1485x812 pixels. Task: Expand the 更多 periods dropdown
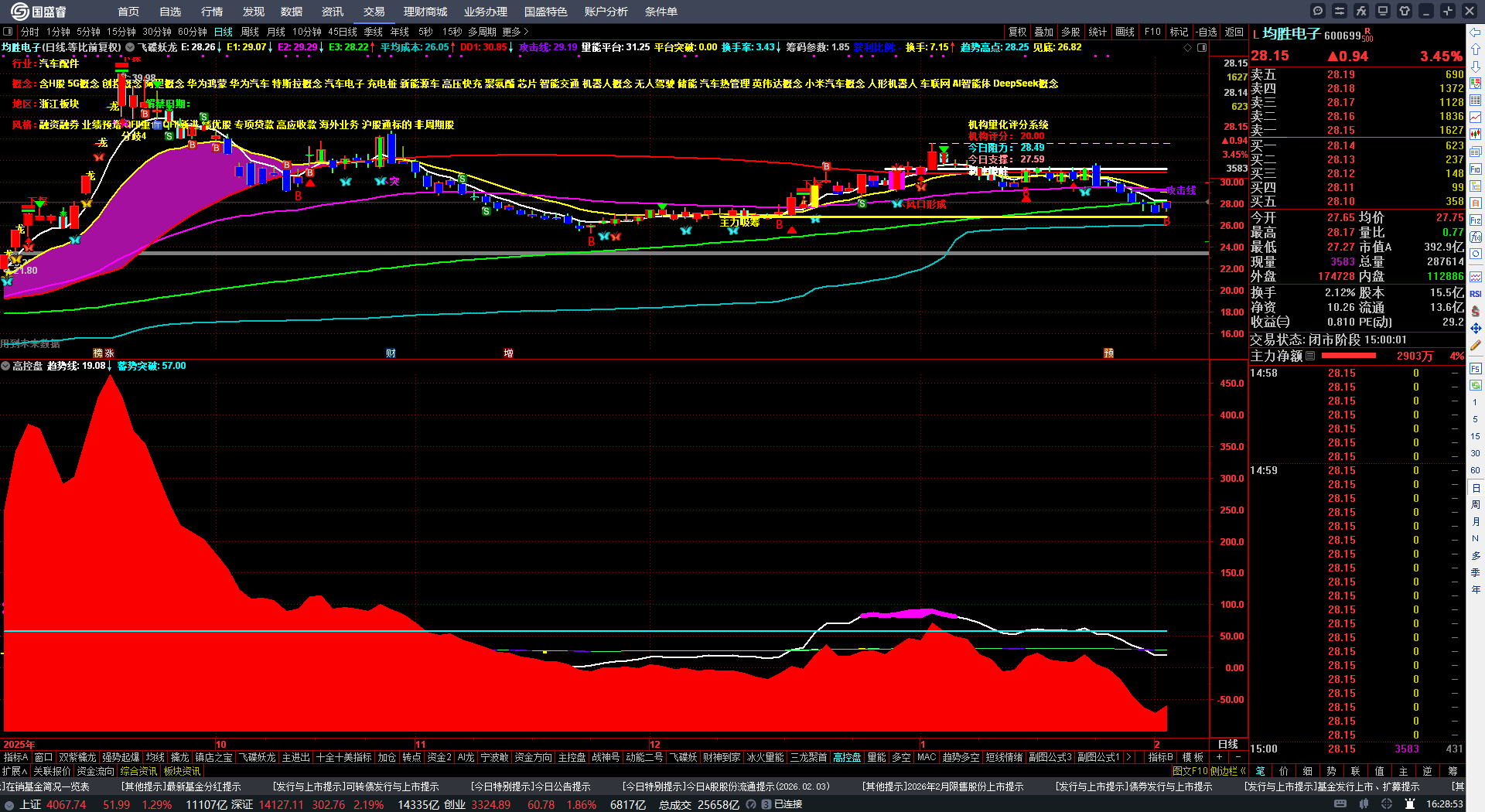click(x=515, y=32)
